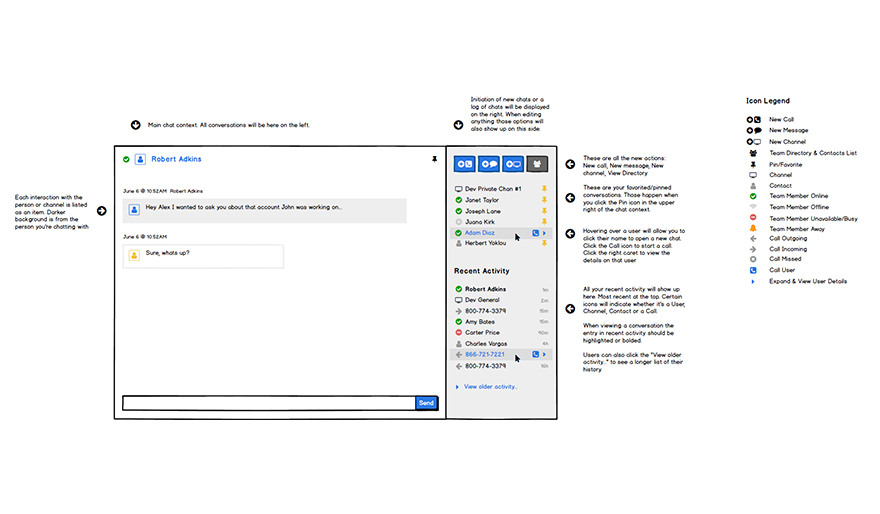Start a New Call from the action bar
This screenshot has height=514, width=880.
pos(464,164)
